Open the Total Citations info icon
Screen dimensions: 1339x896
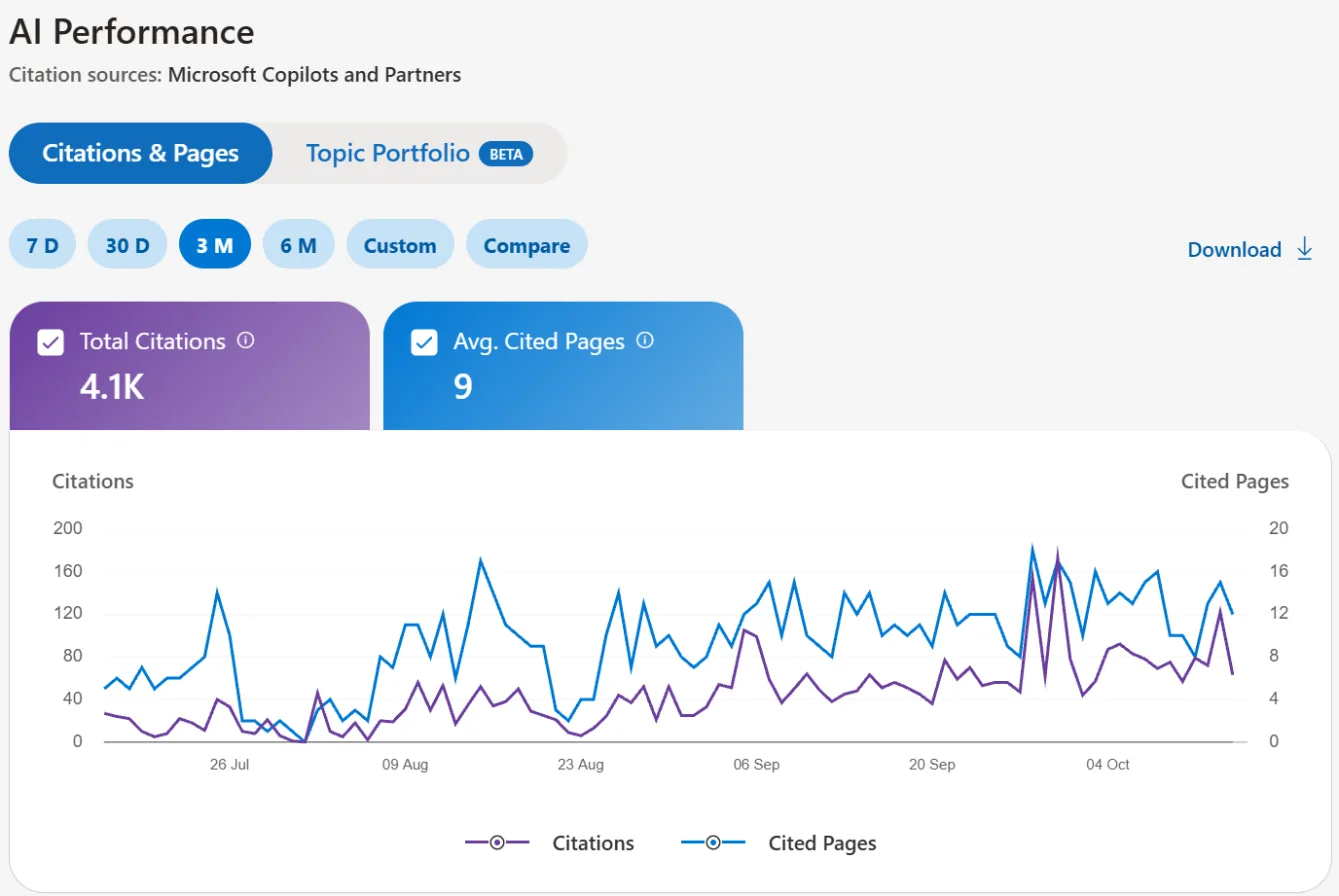(246, 340)
